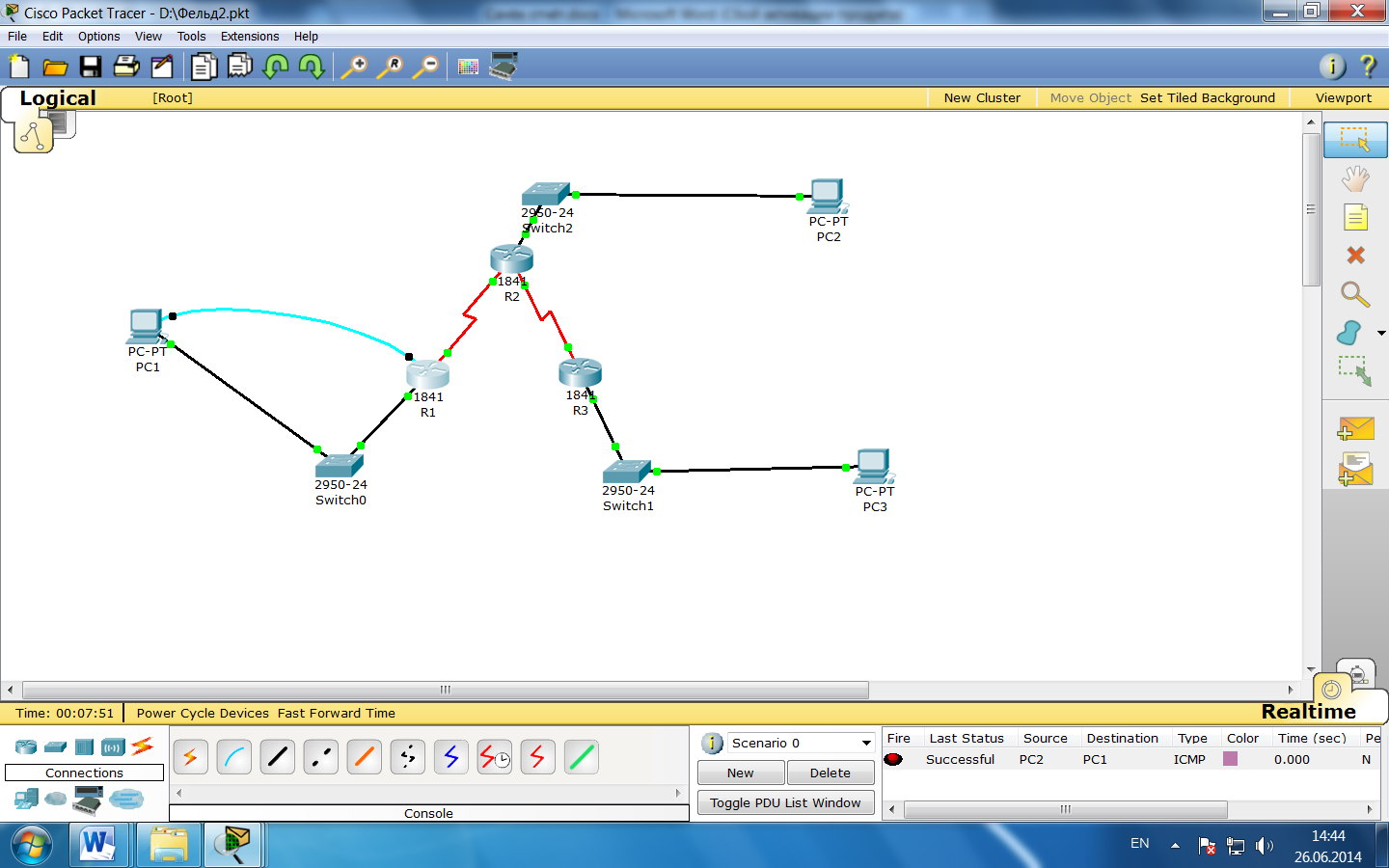This screenshot has height=868, width=1389.
Task: Click the Viewport button
Action: tap(1343, 98)
